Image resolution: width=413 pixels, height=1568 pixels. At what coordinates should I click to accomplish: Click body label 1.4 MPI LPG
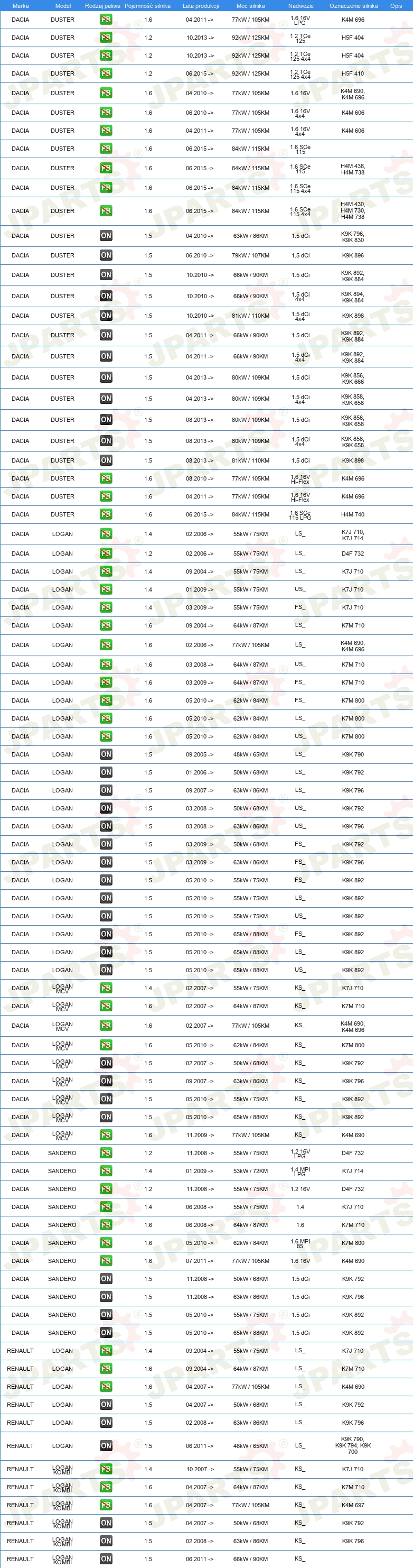(x=300, y=1171)
